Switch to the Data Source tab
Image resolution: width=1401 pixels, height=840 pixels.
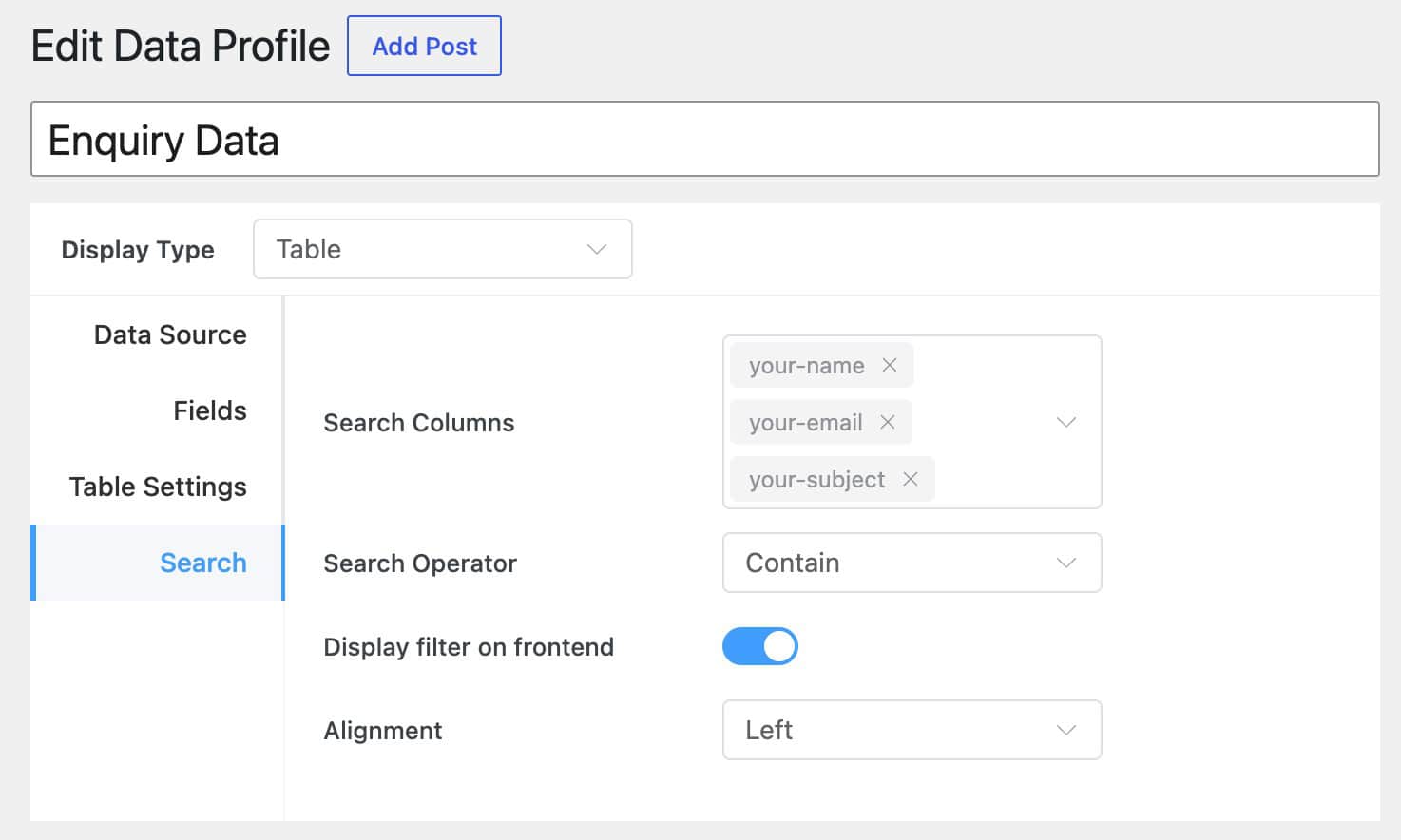(158, 334)
